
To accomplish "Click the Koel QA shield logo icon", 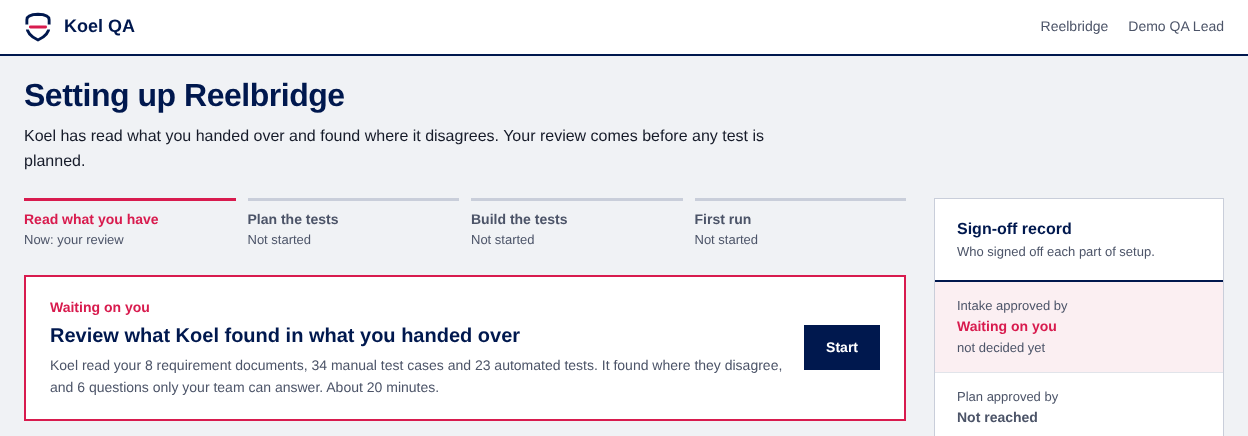I will point(38,27).
